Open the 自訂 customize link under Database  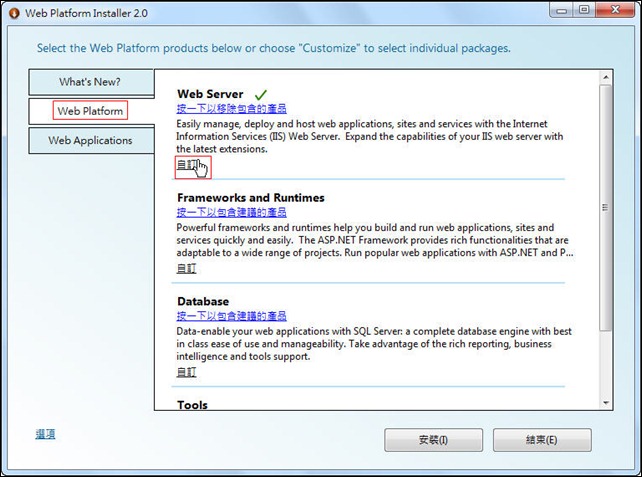tap(186, 372)
